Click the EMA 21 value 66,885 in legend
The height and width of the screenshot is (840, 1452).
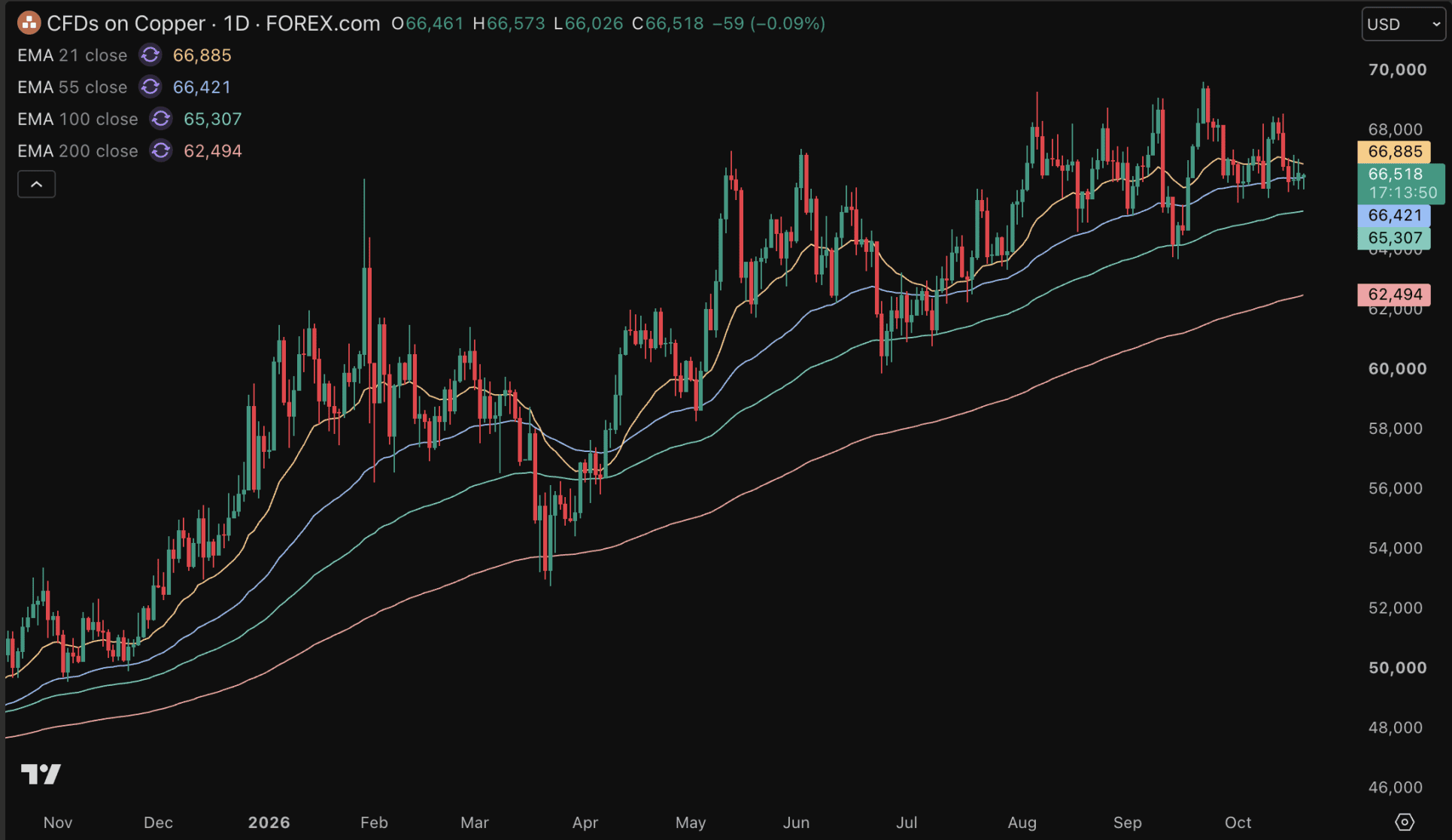click(x=202, y=55)
